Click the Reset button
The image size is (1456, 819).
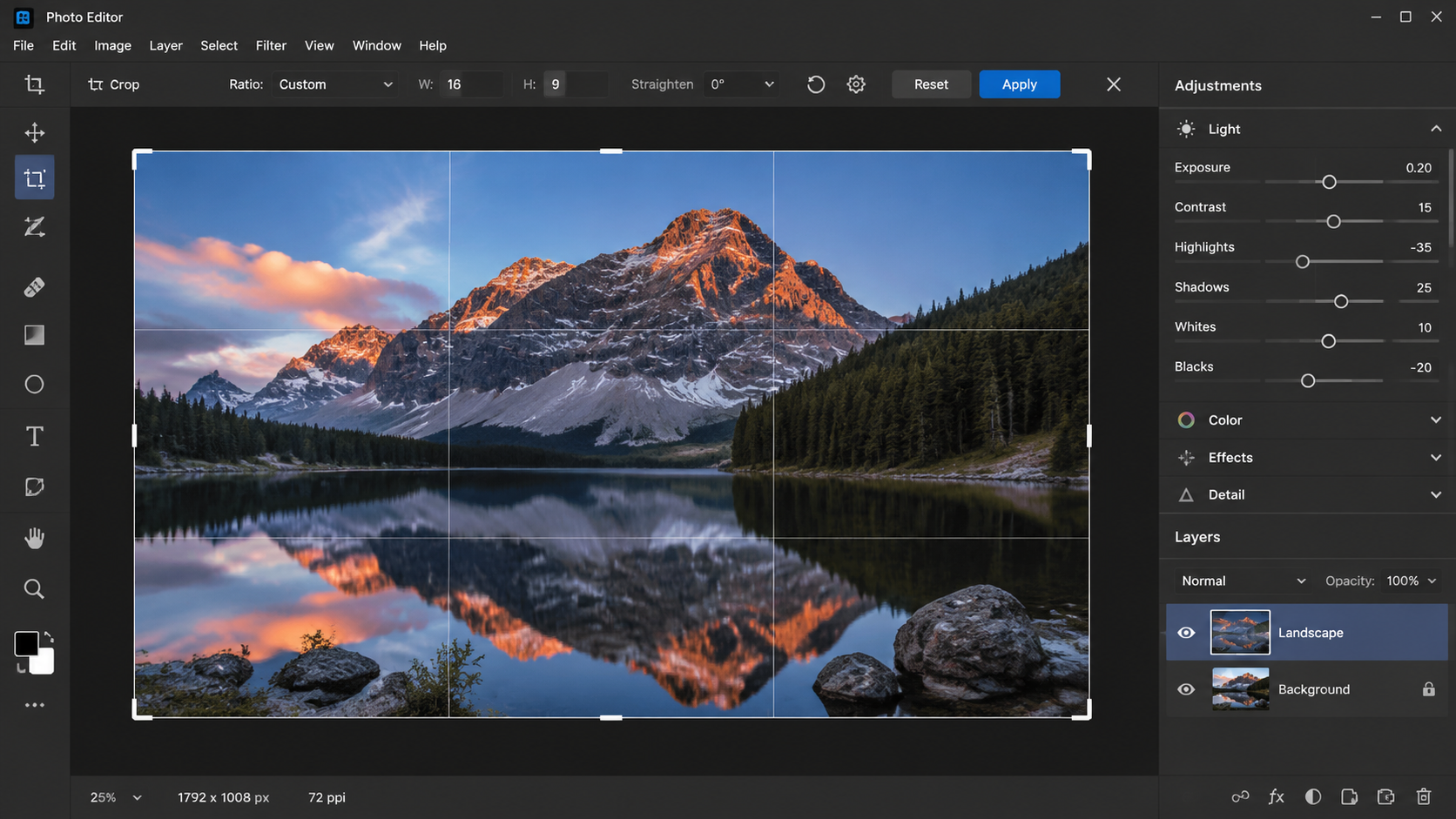tap(931, 84)
